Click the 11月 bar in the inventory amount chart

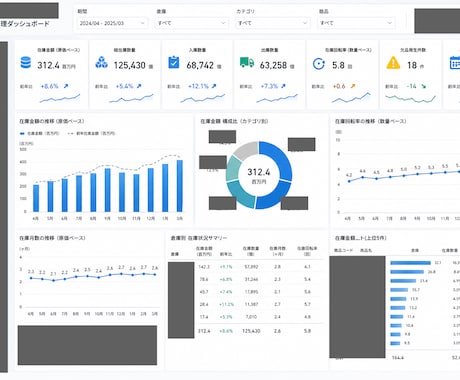pos(136,193)
